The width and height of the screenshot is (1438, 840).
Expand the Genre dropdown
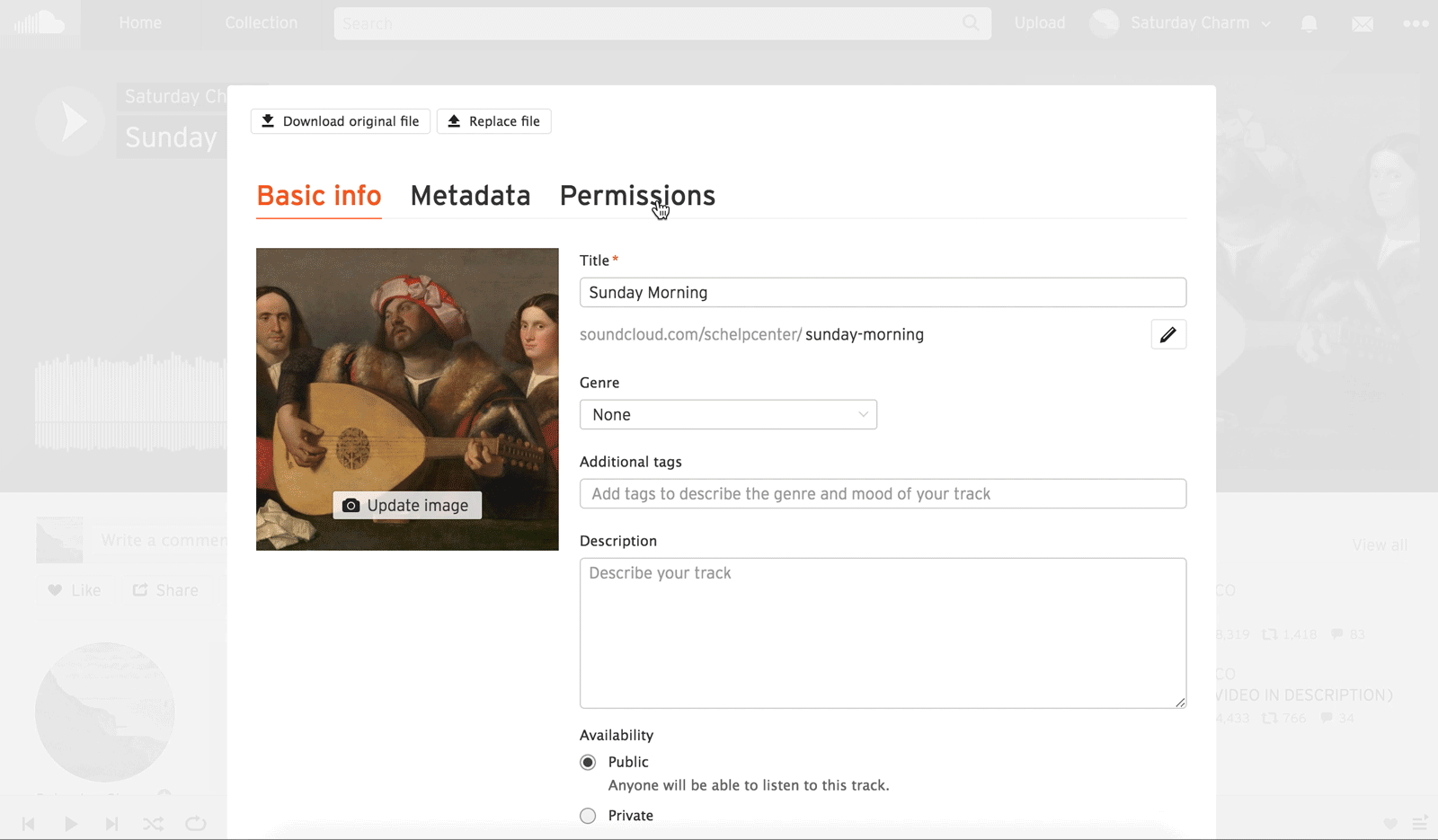[728, 414]
